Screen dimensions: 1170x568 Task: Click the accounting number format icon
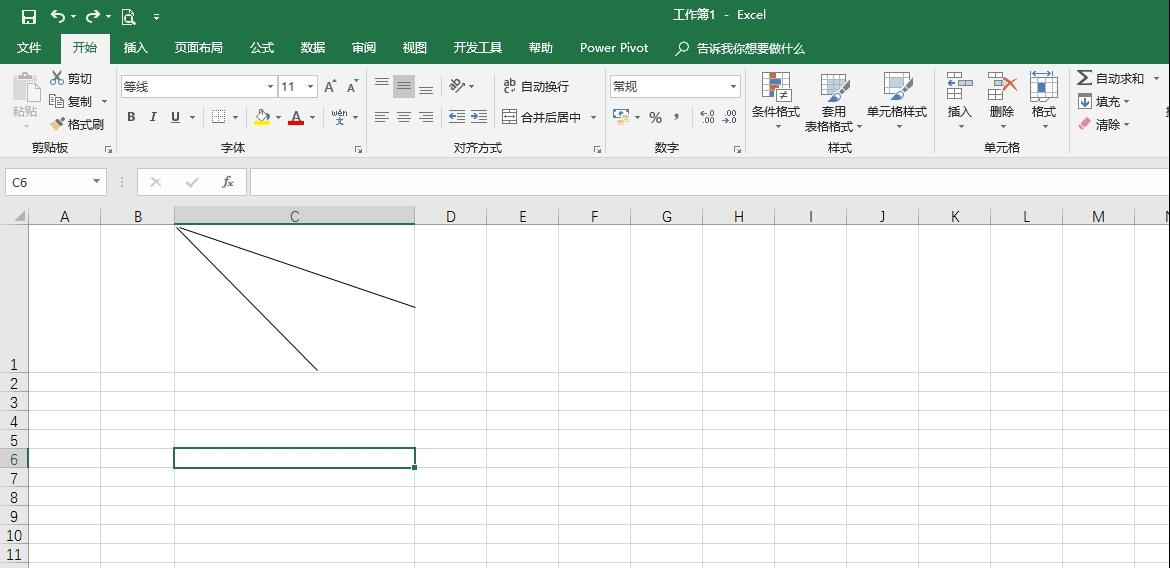(x=621, y=116)
